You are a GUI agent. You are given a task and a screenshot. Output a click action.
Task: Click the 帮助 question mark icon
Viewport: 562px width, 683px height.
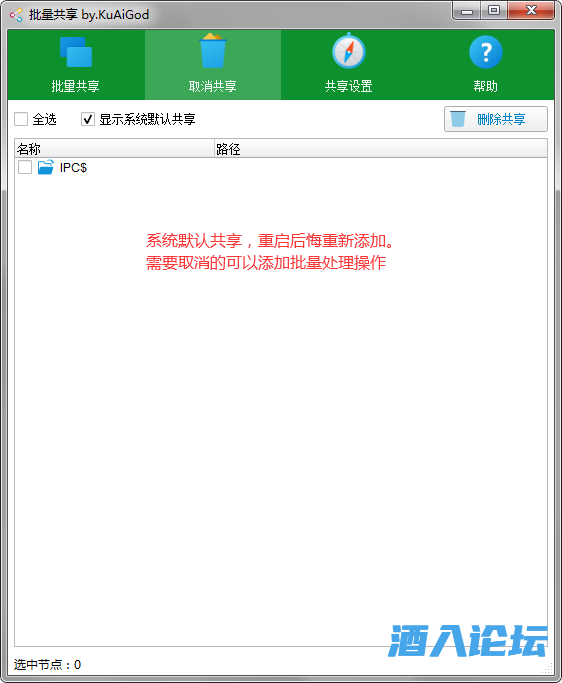[486, 52]
